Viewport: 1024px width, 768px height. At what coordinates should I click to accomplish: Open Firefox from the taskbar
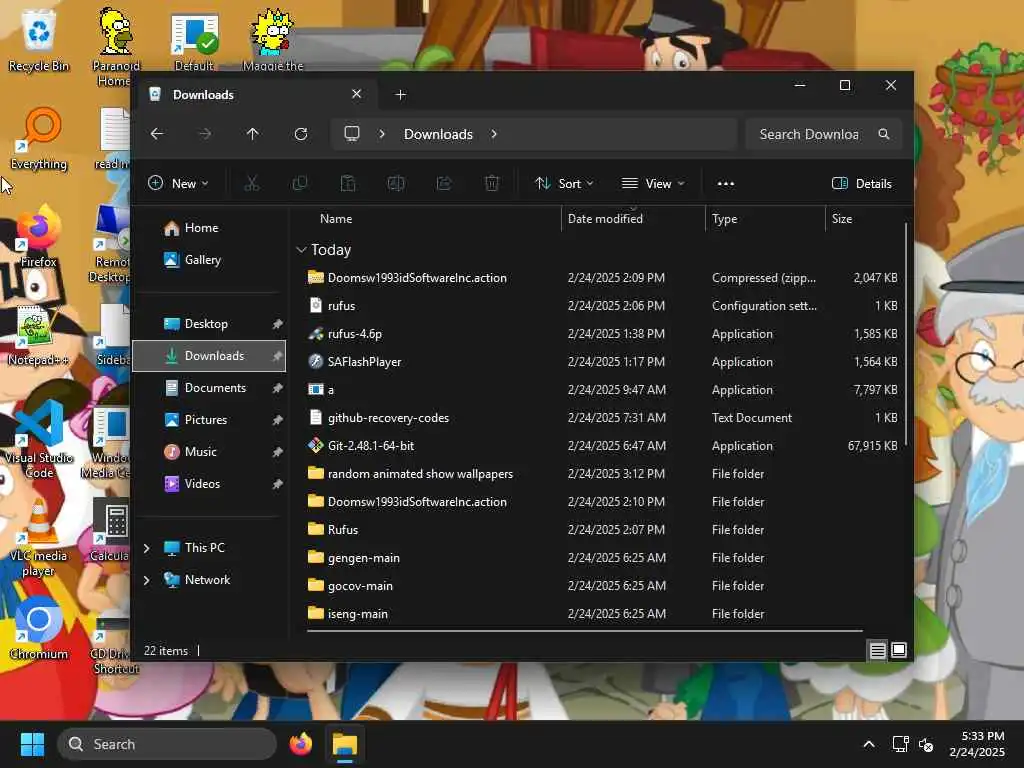(301, 744)
